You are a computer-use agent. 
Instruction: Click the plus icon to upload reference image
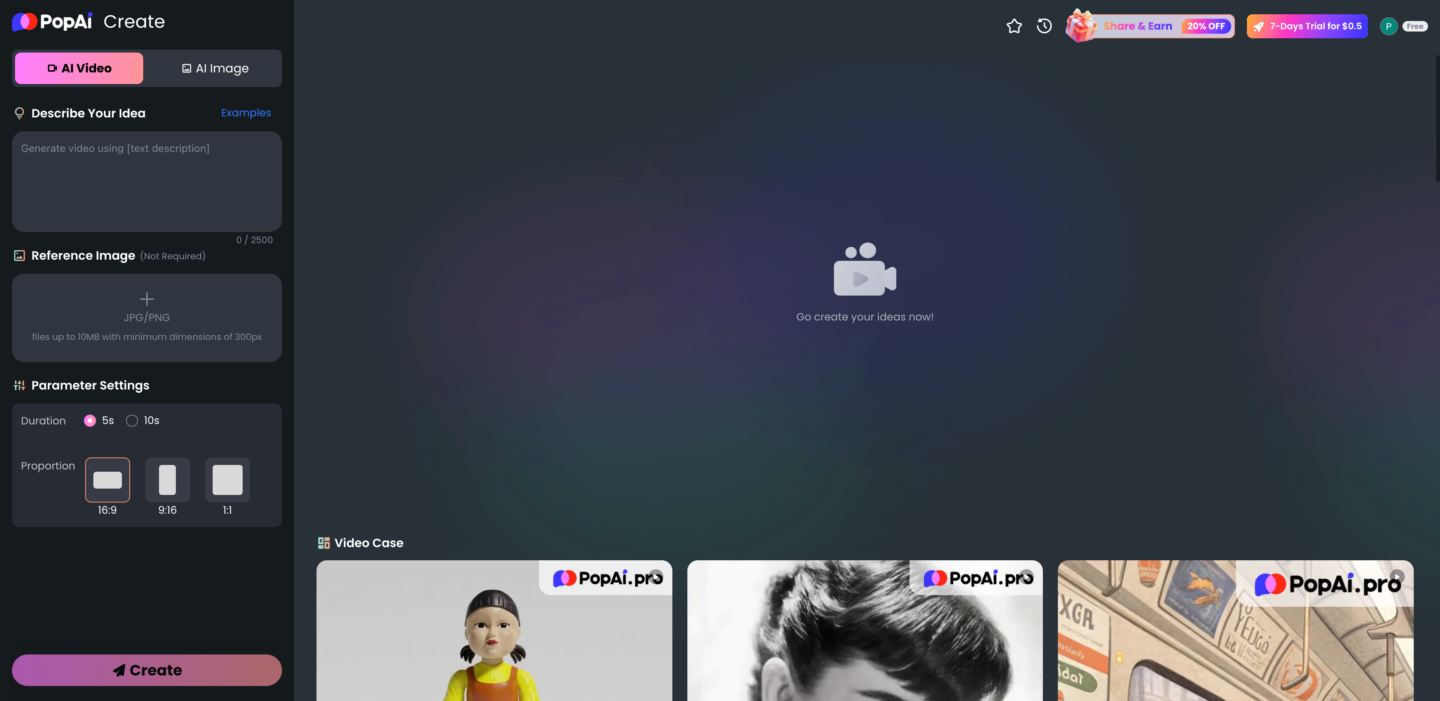[x=147, y=299]
